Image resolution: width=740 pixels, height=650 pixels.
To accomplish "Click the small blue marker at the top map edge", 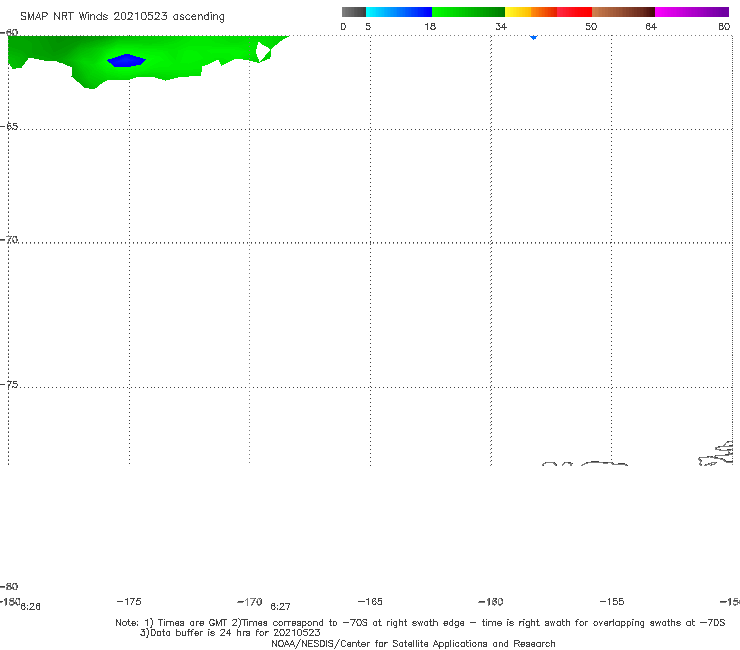I will 533,37.
